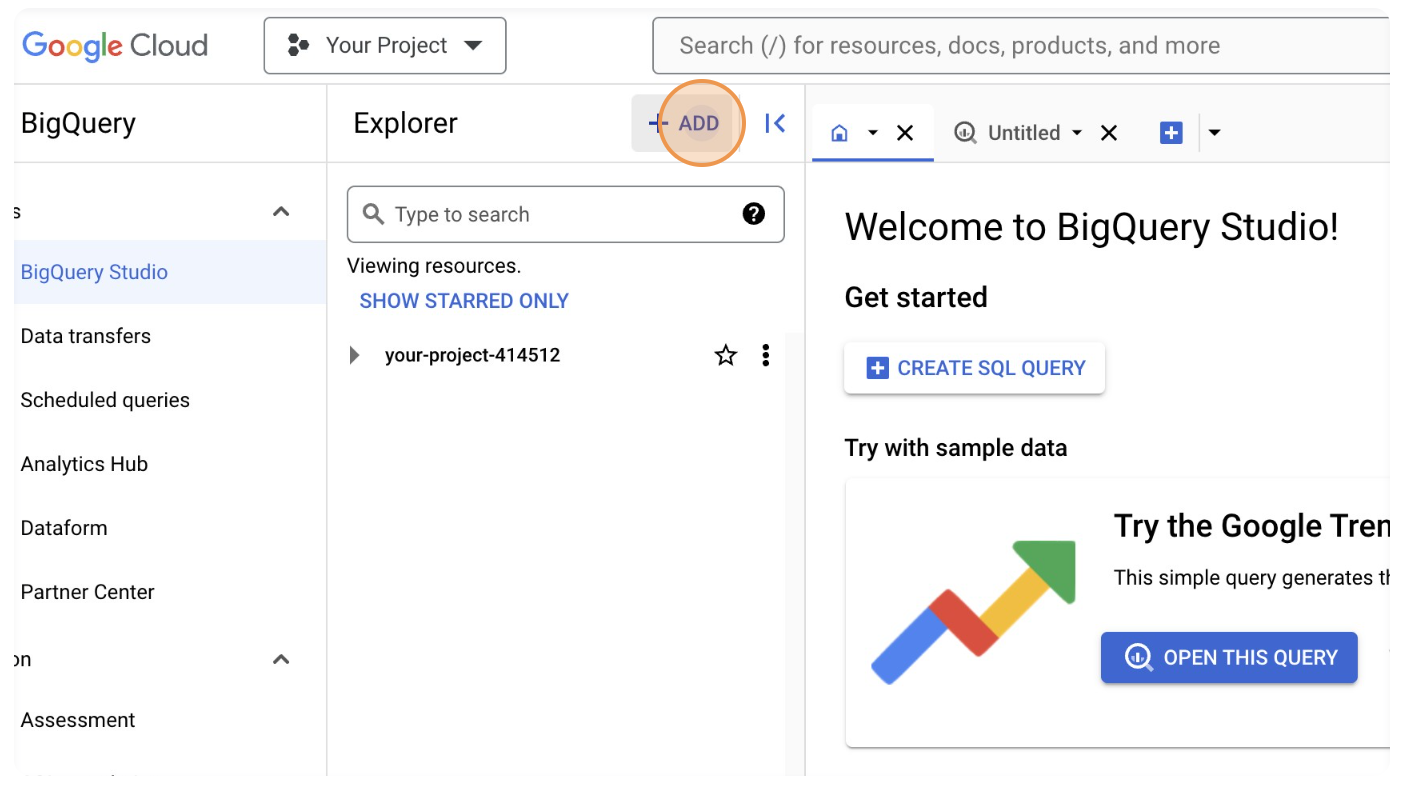Open the Your Project selector dropdown
This screenshot has width=1410, height=792.
tap(385, 46)
